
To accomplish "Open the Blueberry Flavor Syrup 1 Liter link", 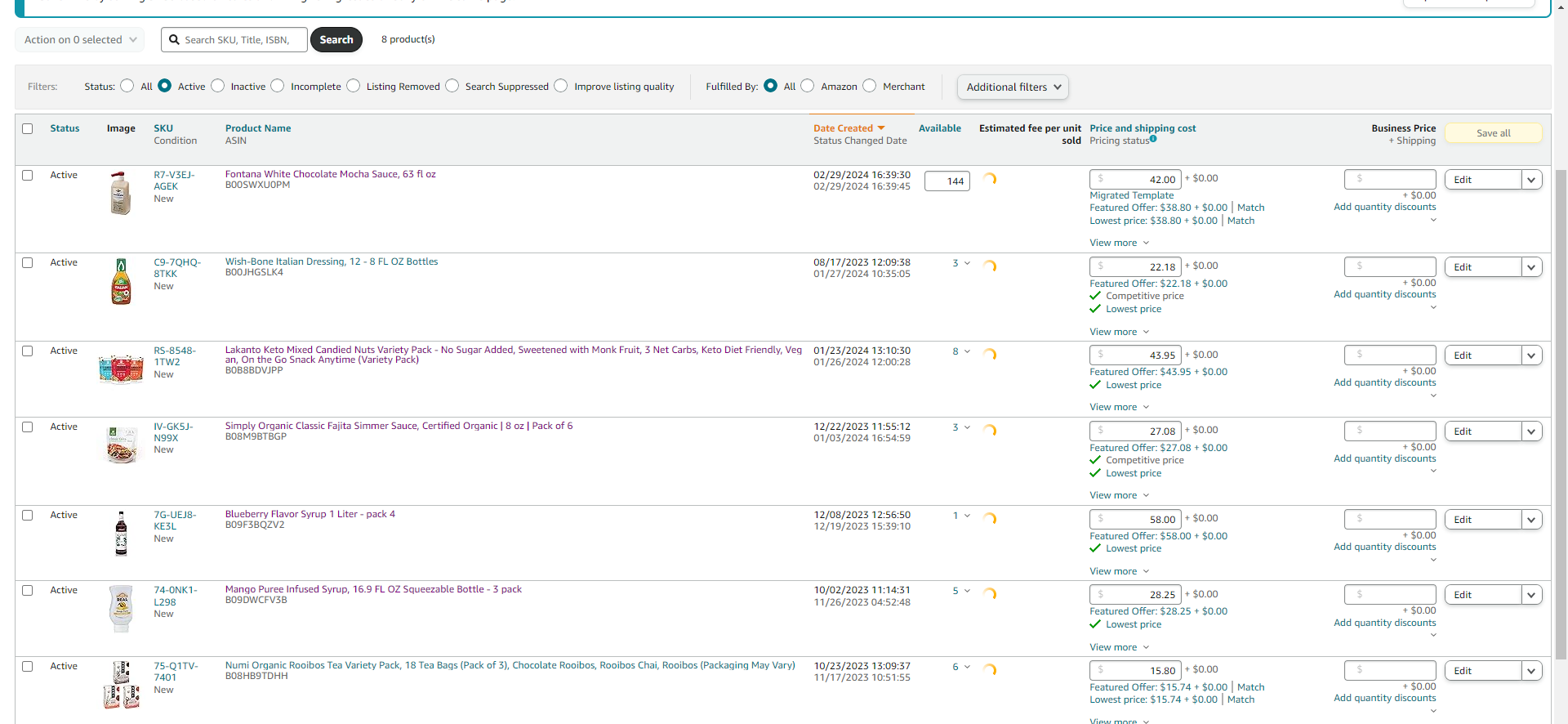I will point(310,514).
